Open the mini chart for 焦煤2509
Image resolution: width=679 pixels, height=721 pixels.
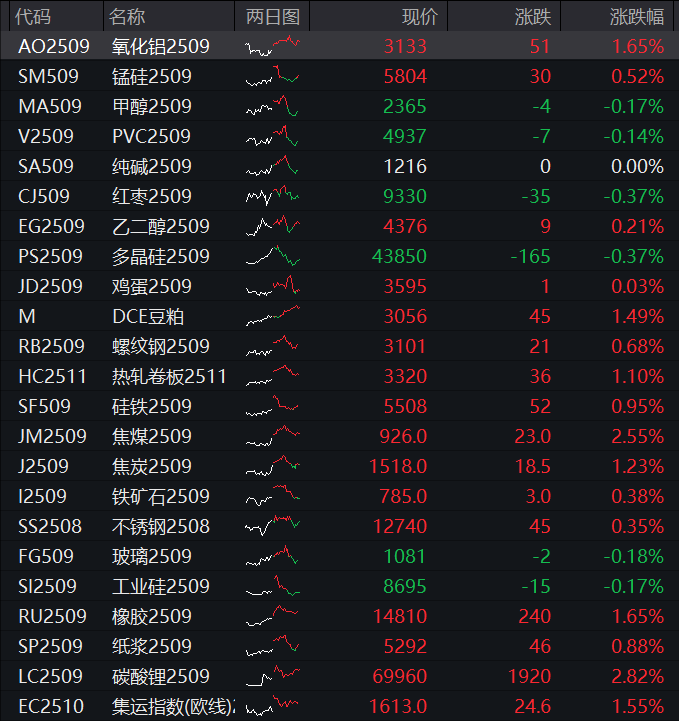click(x=272, y=436)
